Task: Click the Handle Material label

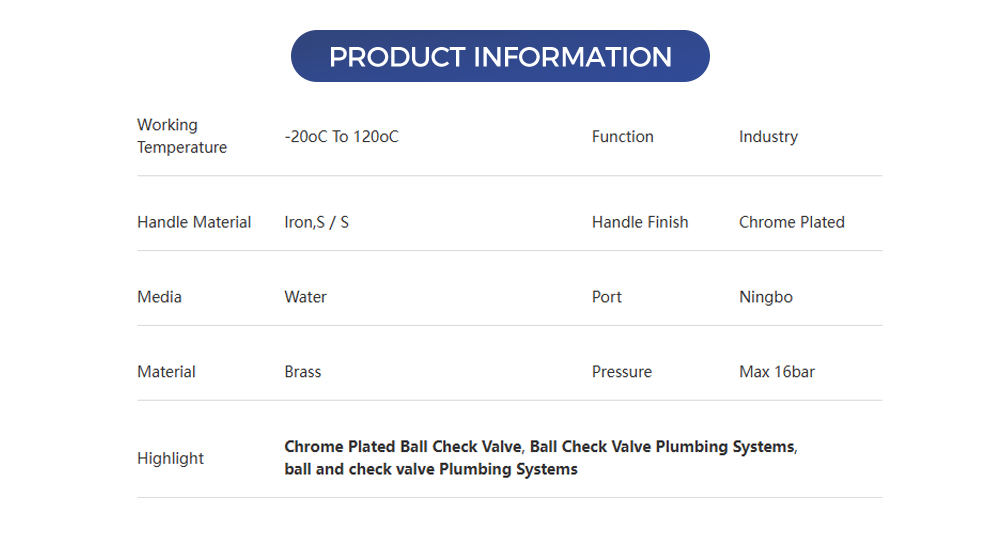Action: tap(194, 222)
